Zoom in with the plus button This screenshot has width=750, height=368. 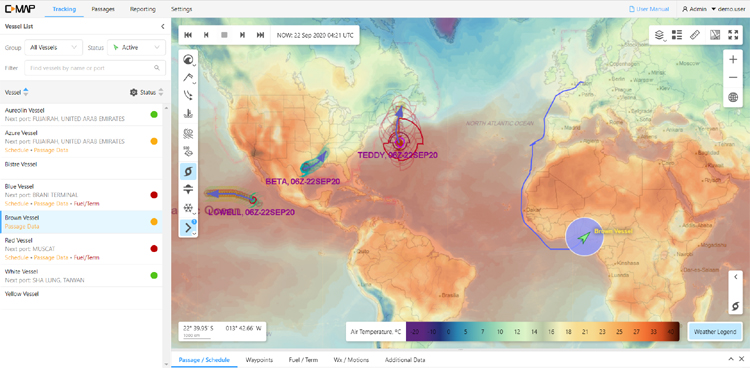pos(733,59)
